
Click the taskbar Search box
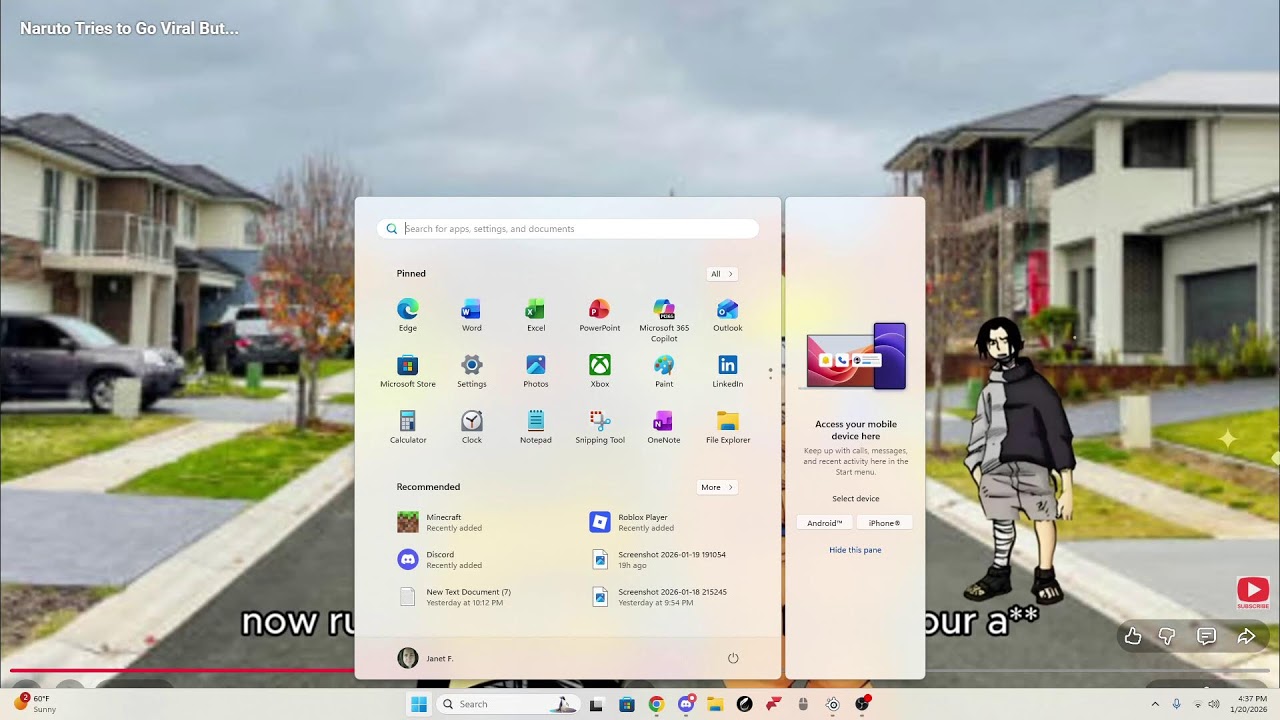click(x=507, y=704)
